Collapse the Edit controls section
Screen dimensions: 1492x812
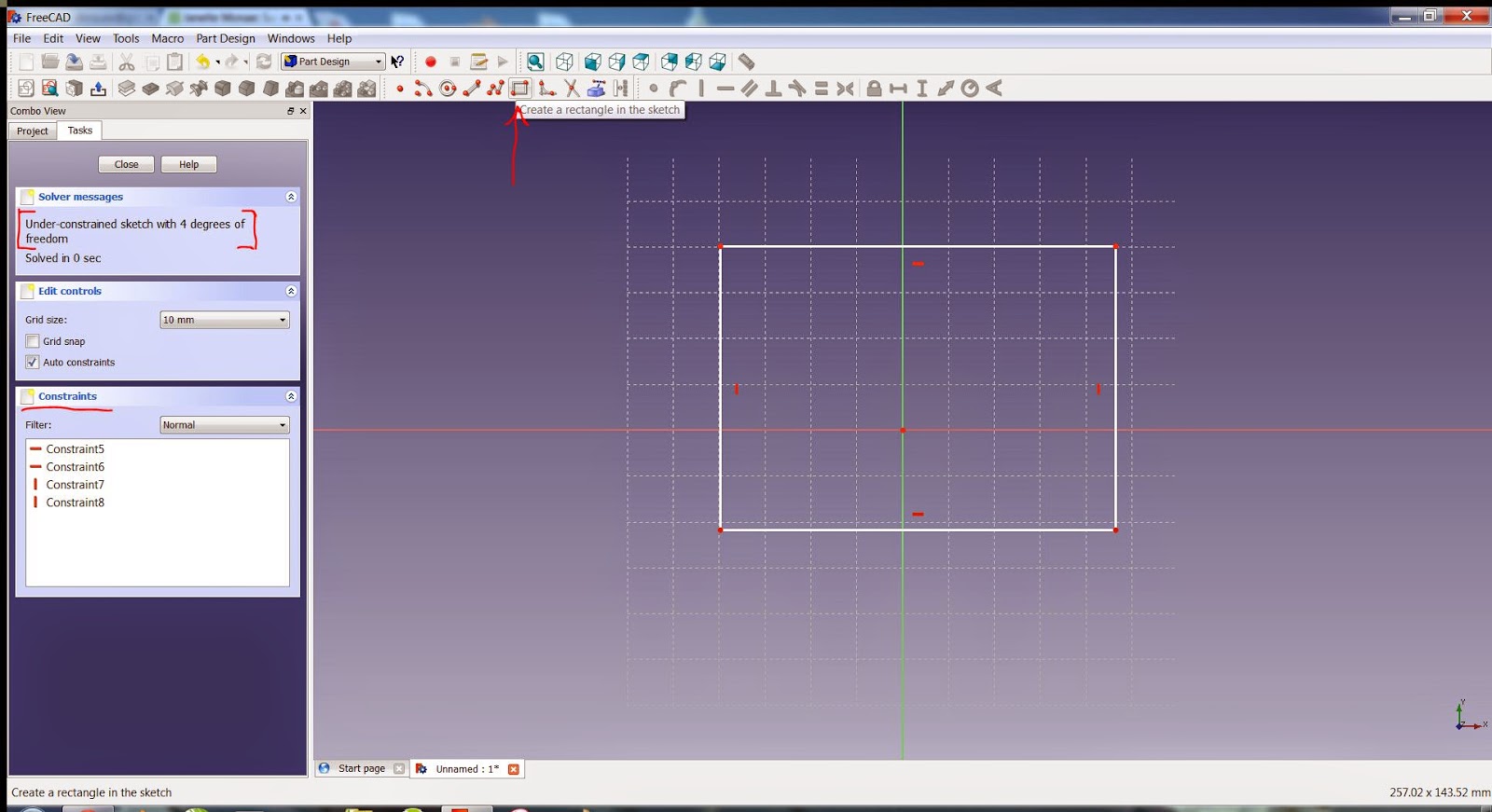click(x=291, y=291)
